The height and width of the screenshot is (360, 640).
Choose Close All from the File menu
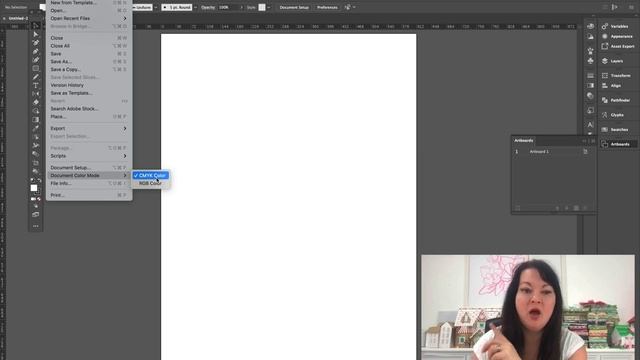89,46
